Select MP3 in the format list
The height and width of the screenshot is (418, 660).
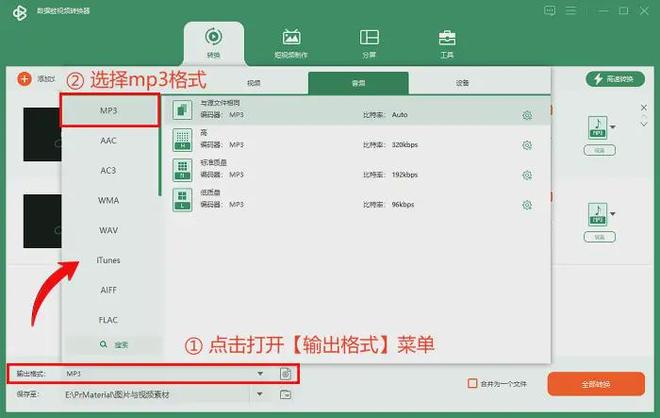pos(109,110)
